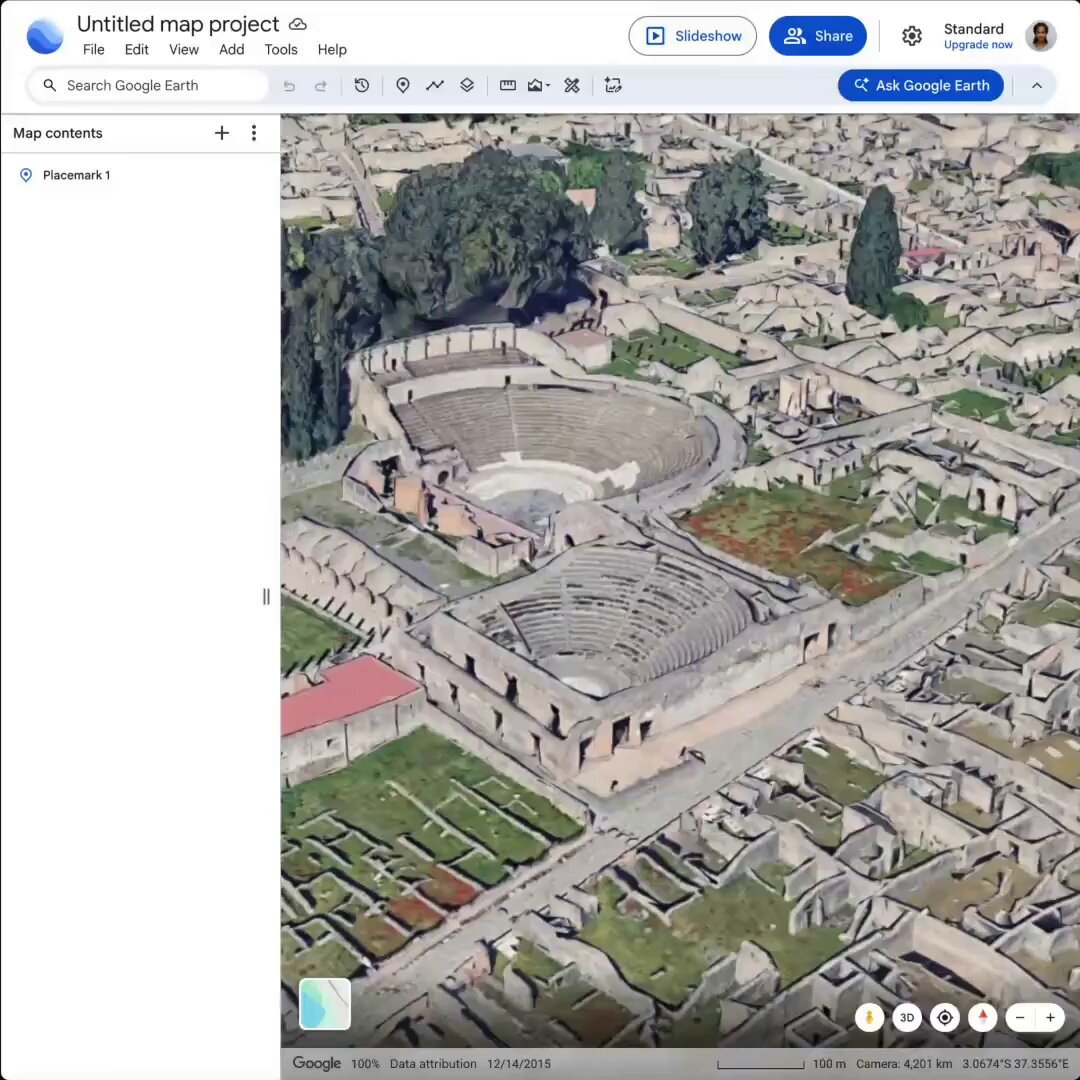Reset view with the compass icon
The height and width of the screenshot is (1080, 1080).
(x=983, y=1017)
